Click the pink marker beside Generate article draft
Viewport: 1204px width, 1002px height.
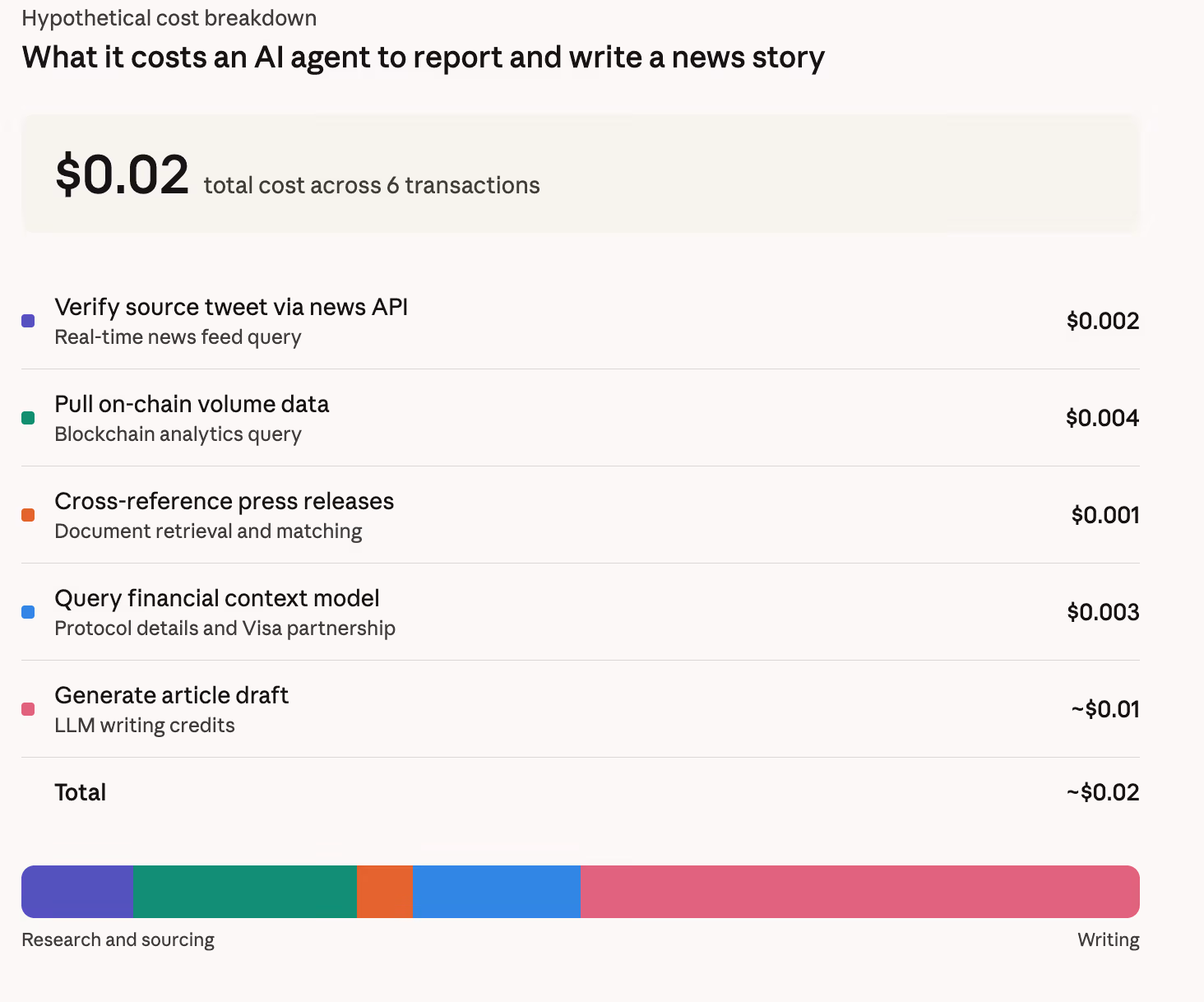click(x=28, y=709)
